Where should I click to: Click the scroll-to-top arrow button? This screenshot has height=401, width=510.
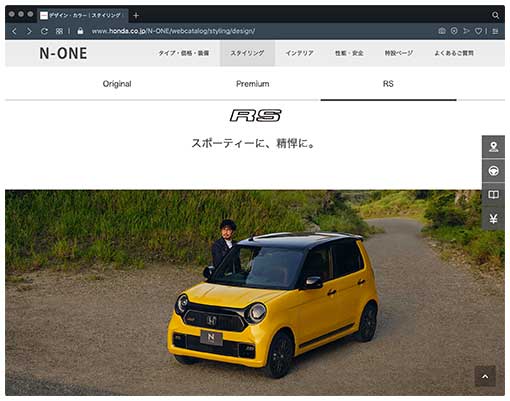pyautogui.click(x=485, y=376)
